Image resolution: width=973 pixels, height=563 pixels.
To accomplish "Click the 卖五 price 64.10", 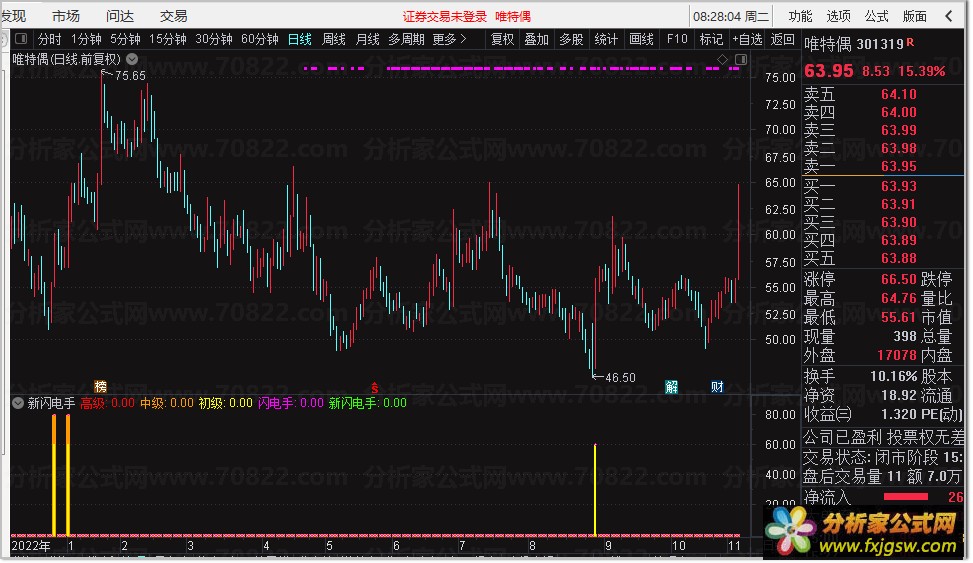I will pos(899,94).
